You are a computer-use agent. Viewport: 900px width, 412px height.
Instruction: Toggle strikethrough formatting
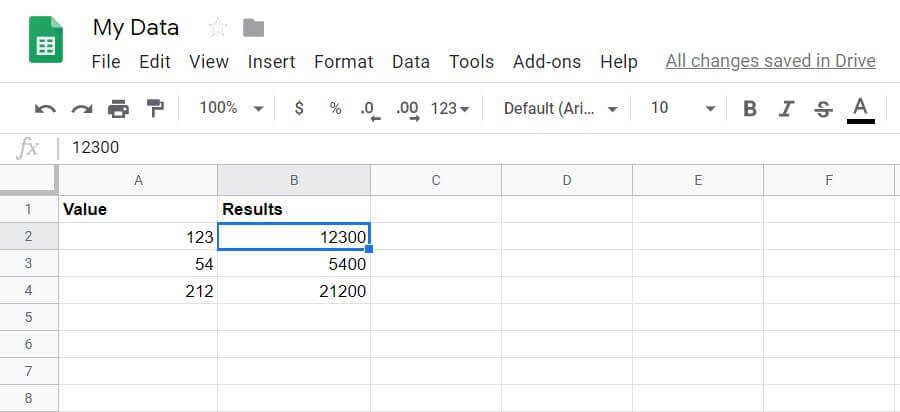click(823, 108)
